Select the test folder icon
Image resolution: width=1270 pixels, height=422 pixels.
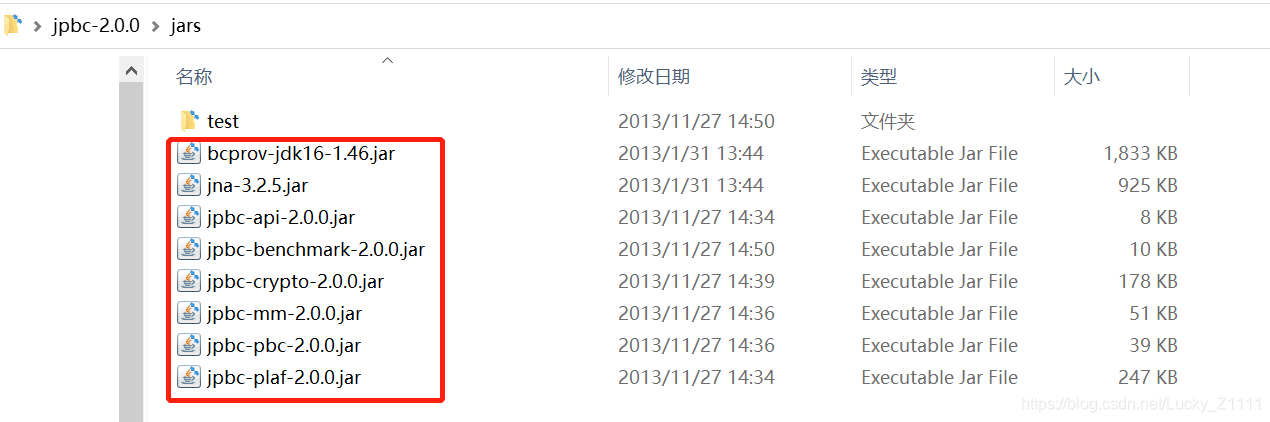point(190,121)
